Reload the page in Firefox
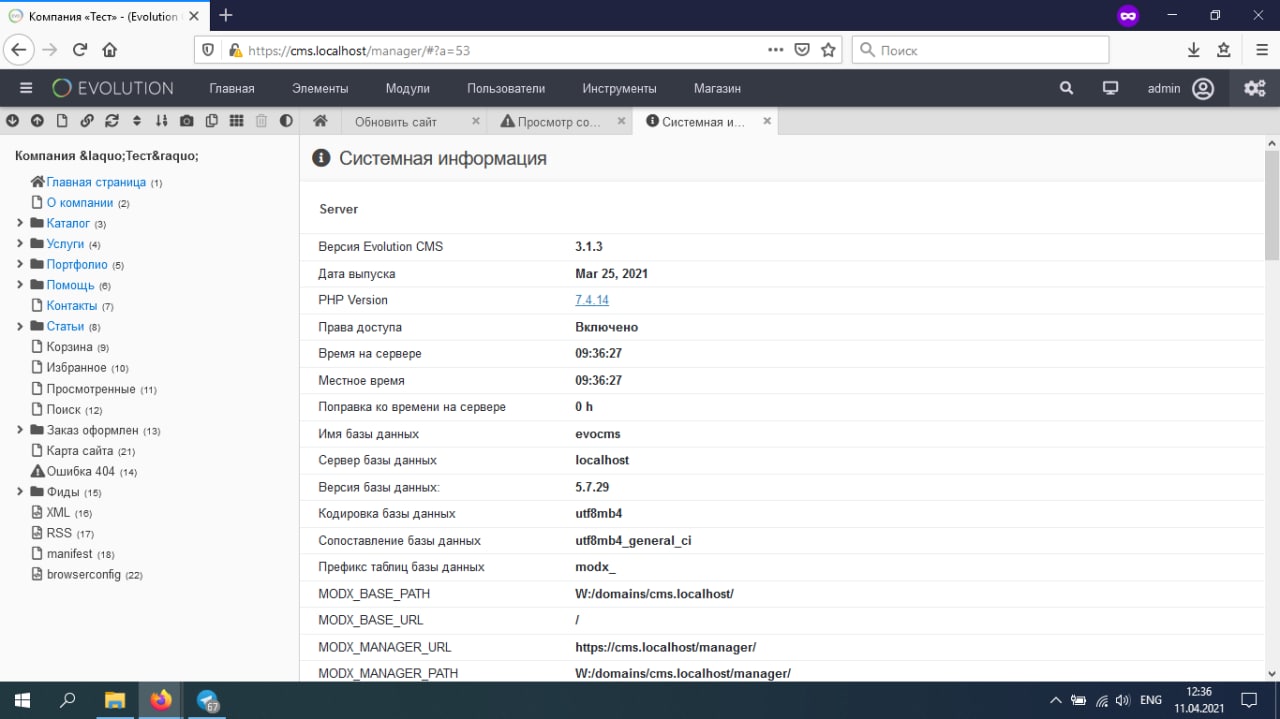The height and width of the screenshot is (719, 1280). (80, 50)
